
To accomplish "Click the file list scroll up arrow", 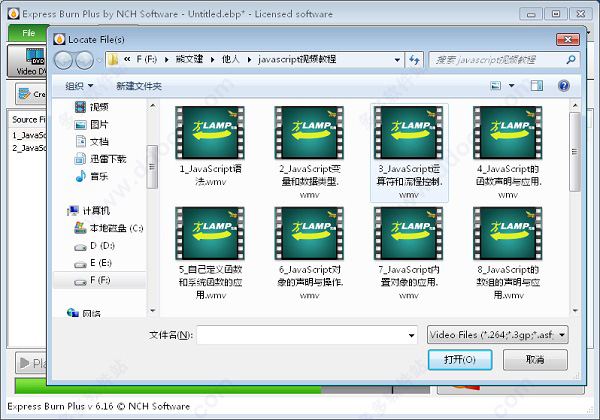I will coord(575,105).
